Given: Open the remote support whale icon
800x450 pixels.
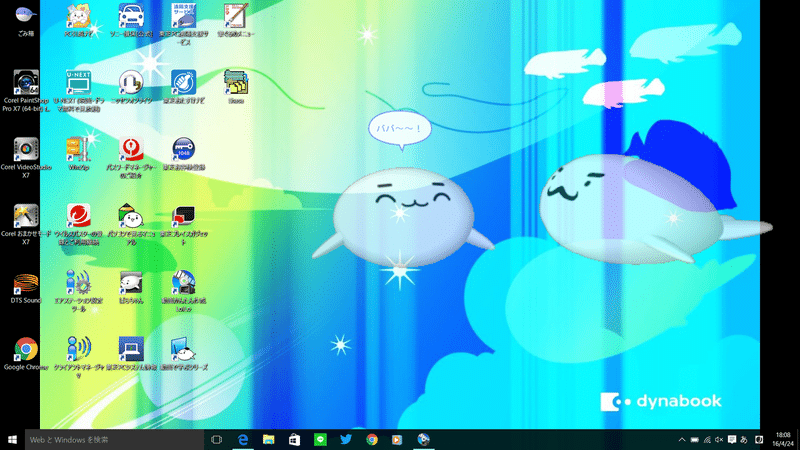Looking at the screenshot, I should (x=184, y=16).
